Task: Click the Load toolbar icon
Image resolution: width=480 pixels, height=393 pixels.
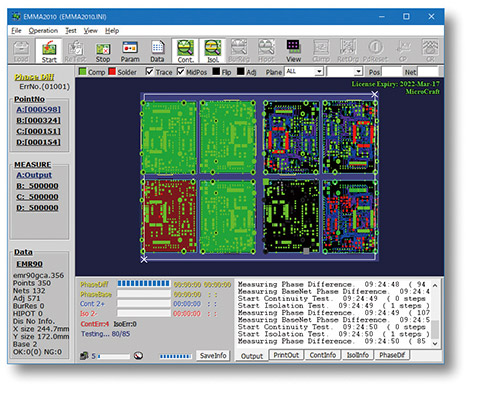Action: [21, 51]
